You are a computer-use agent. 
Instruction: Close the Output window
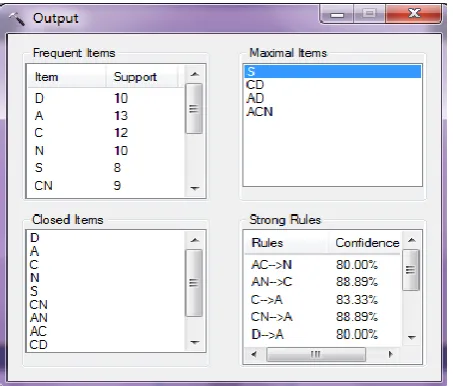coord(414,14)
